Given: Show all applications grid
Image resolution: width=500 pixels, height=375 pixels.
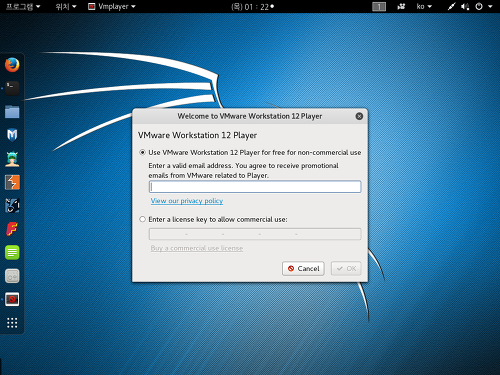Looking at the screenshot, I should pos(12,323).
